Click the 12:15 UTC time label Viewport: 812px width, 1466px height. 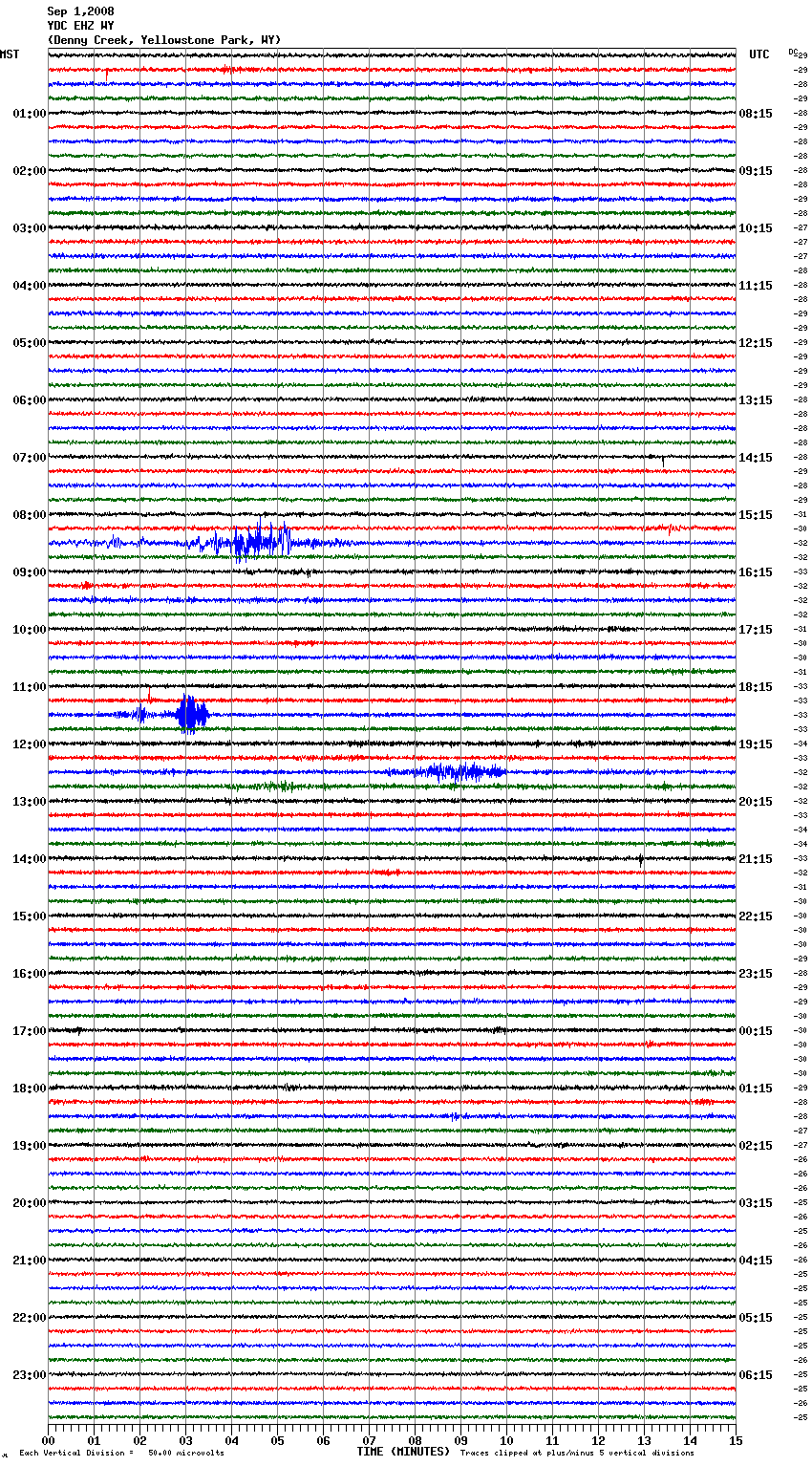(756, 343)
